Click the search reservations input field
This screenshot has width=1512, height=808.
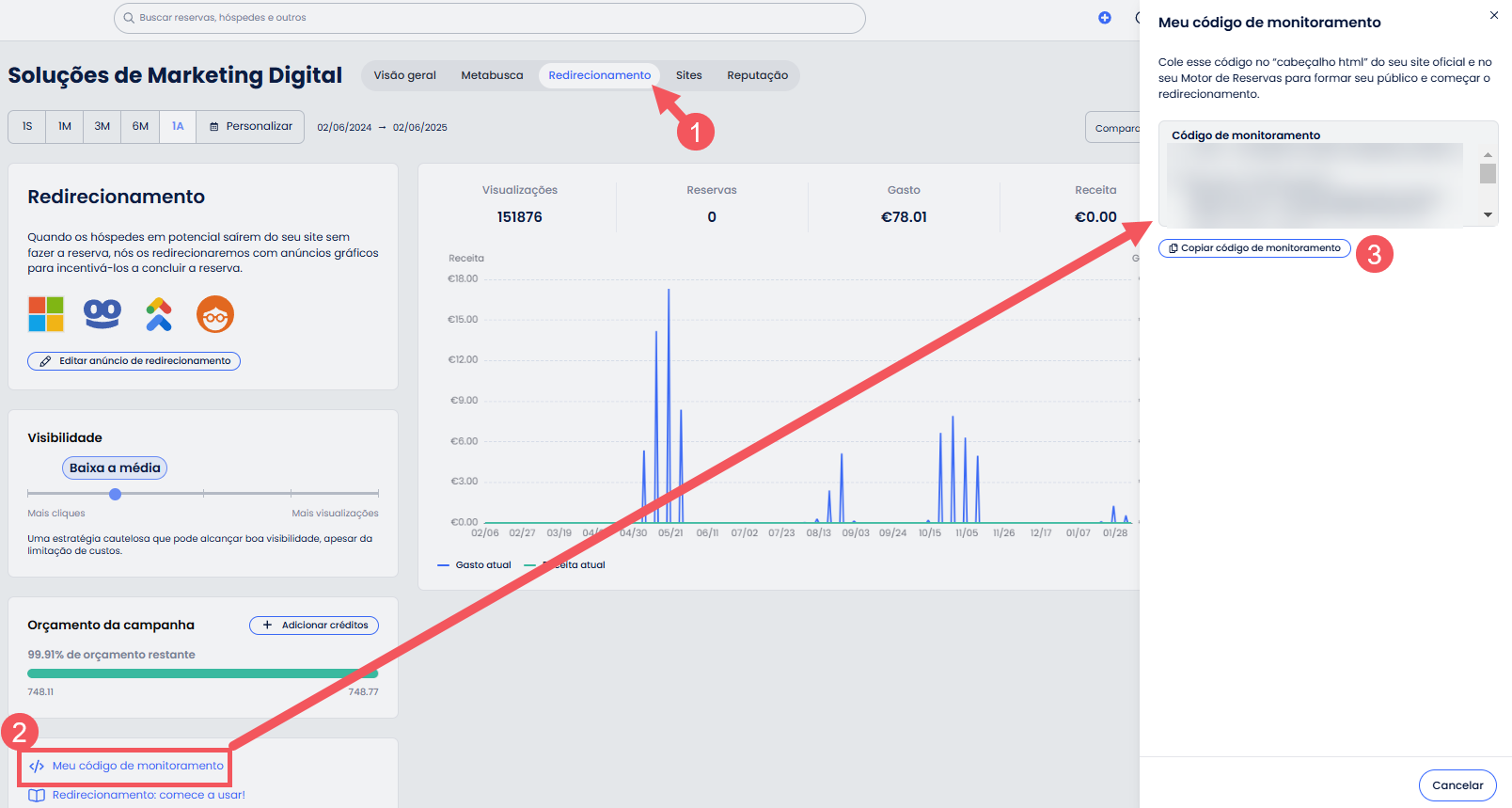(489, 18)
